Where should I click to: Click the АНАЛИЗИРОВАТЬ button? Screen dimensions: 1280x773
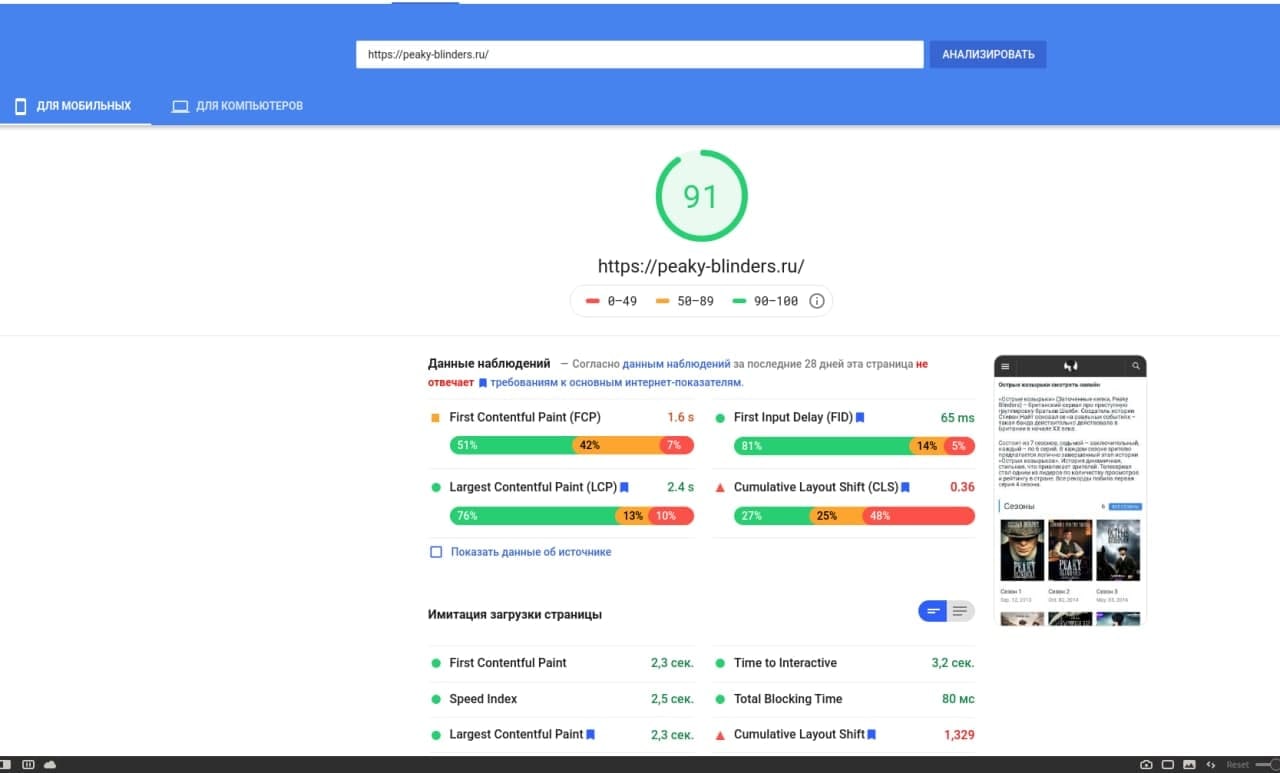[x=988, y=54]
